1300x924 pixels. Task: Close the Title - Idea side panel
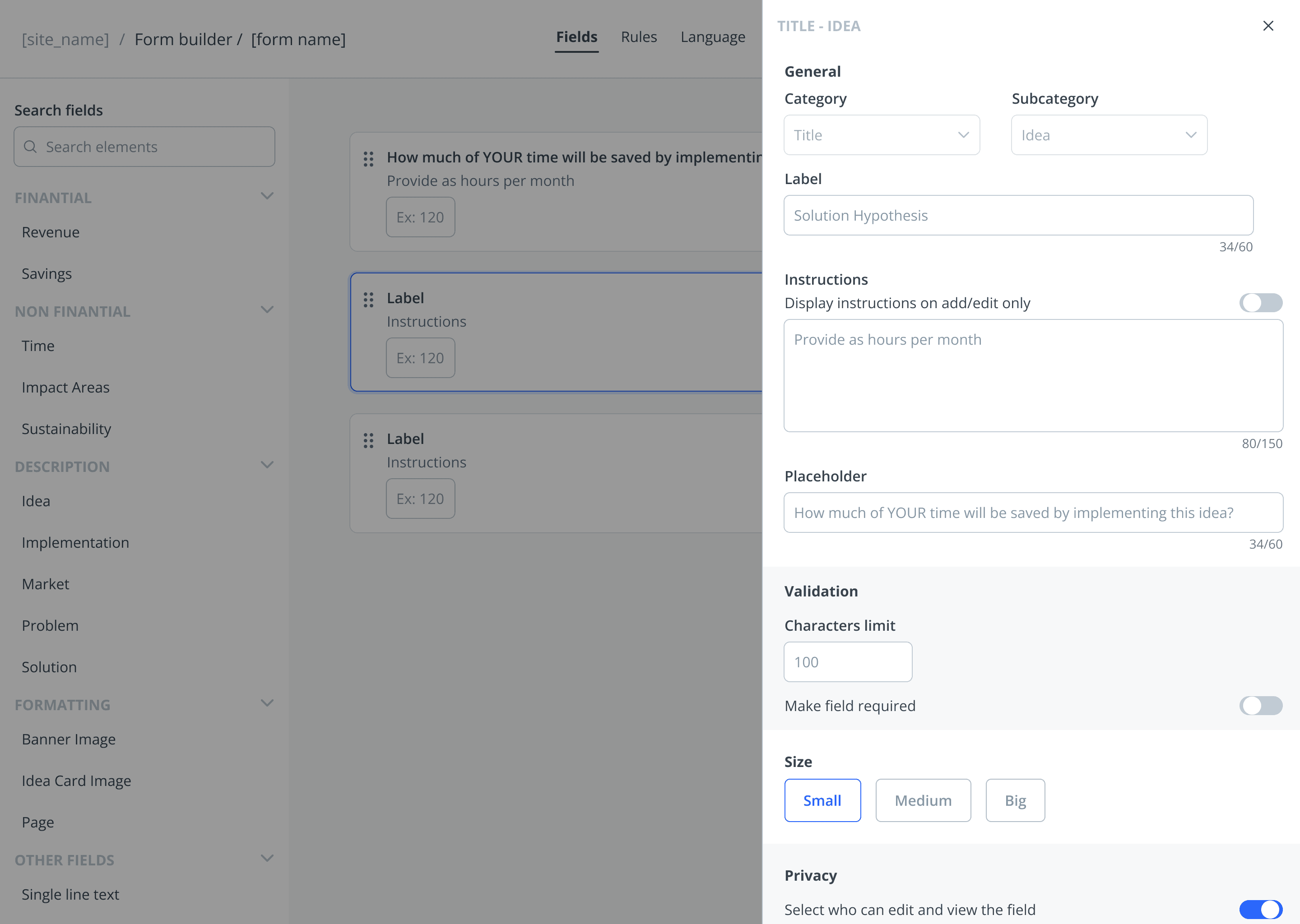(x=1267, y=26)
